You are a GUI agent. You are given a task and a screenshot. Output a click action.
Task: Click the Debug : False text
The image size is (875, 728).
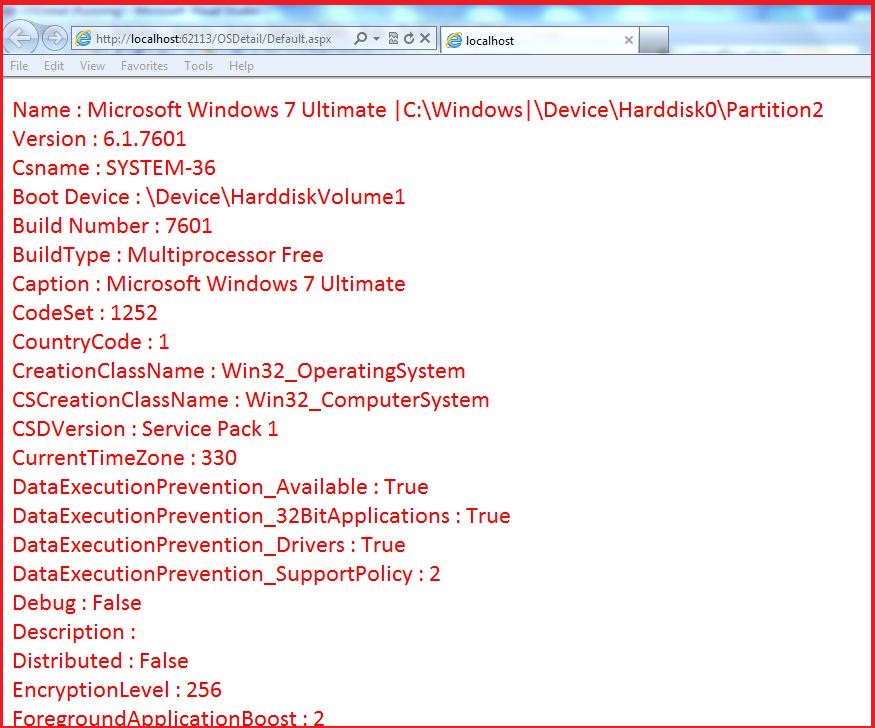(77, 603)
